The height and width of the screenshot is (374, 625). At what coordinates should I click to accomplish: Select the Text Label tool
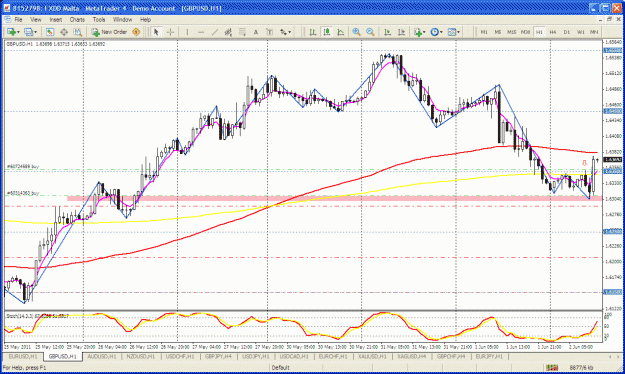(x=269, y=32)
